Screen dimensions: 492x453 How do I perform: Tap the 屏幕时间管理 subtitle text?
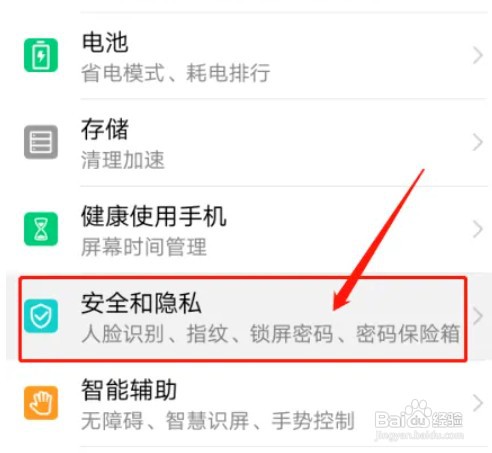tap(144, 247)
